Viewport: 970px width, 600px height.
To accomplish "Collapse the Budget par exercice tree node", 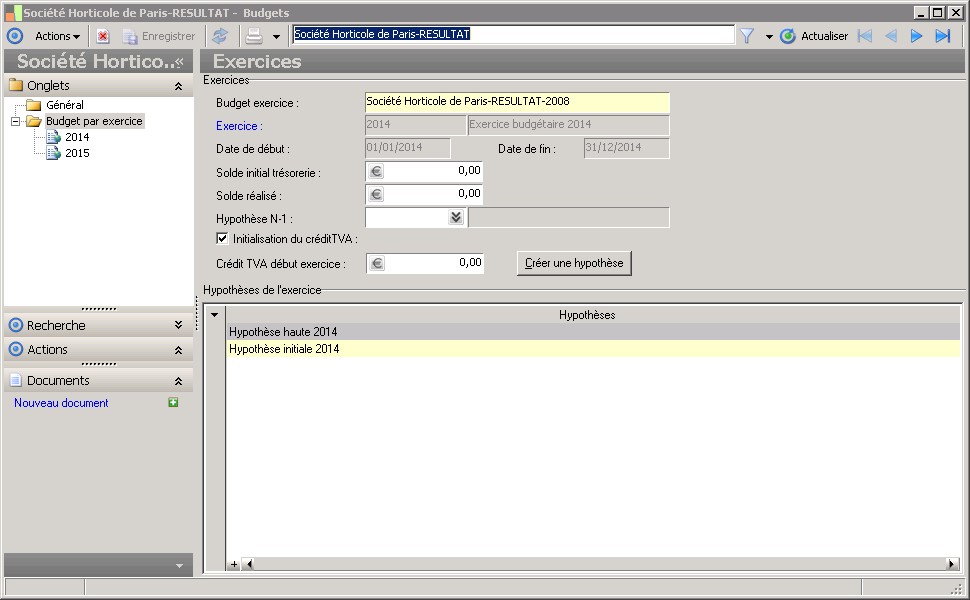I will [x=15, y=121].
